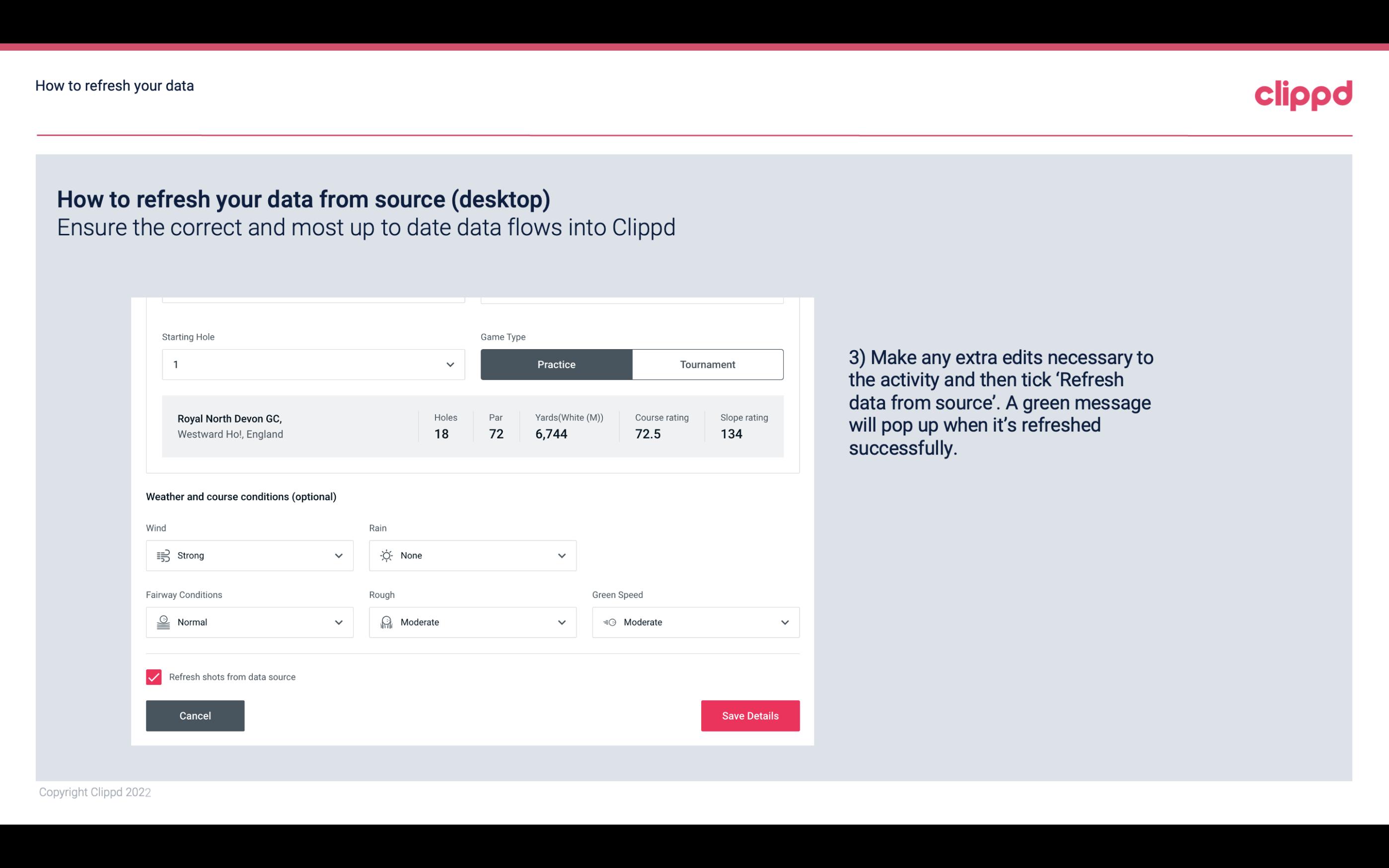Viewport: 1389px width, 868px height.
Task: Select the Green Speed dropdown
Action: point(695,621)
